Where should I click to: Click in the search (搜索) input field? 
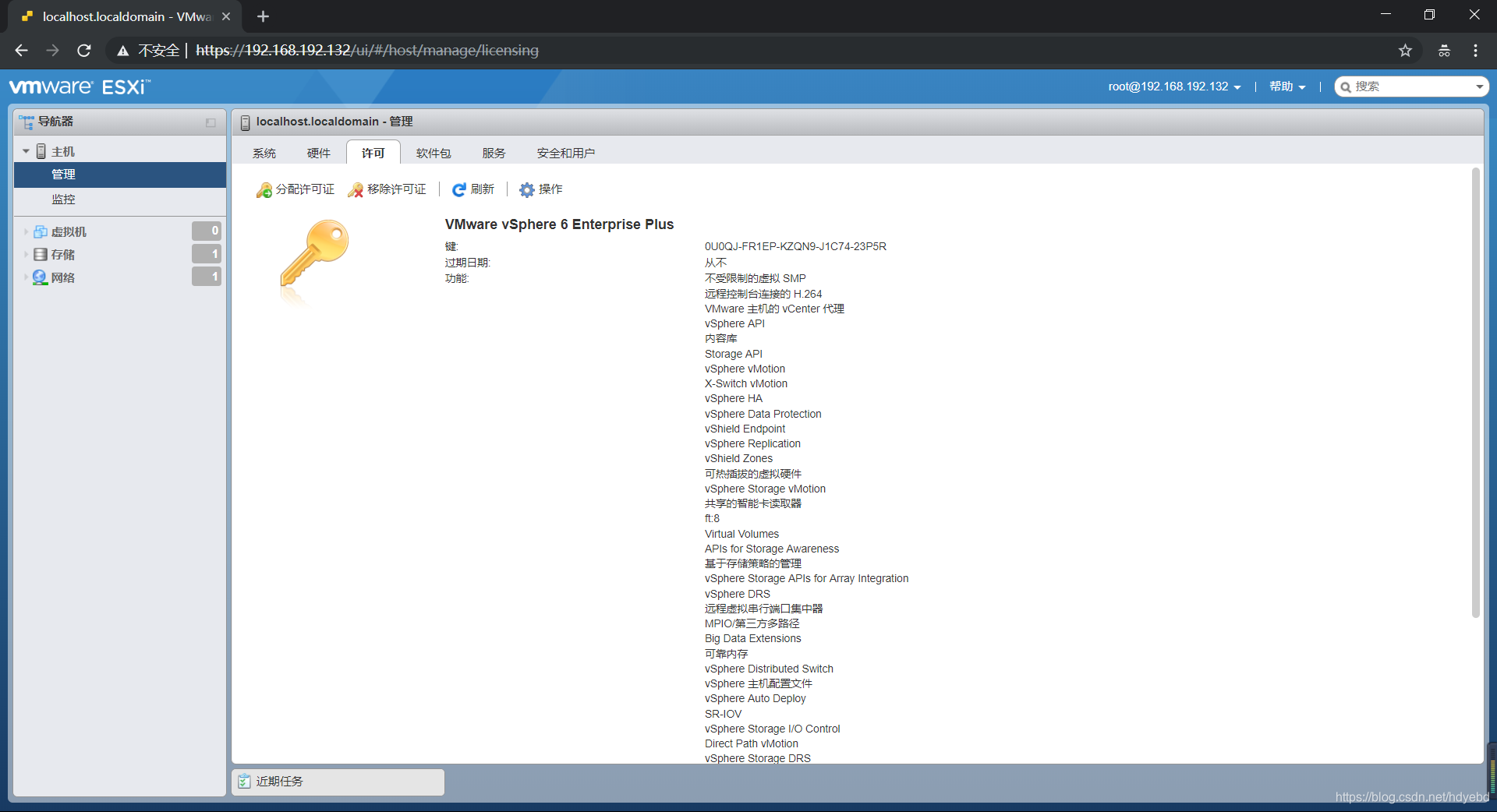[x=1411, y=86]
